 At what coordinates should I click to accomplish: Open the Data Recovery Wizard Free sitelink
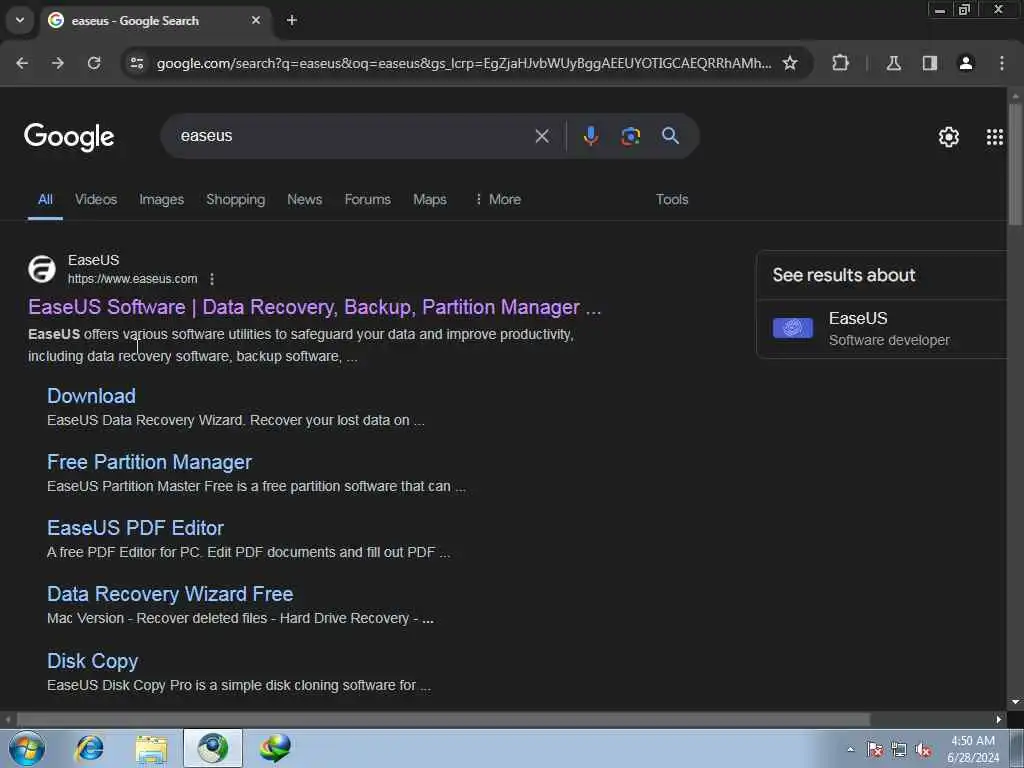coord(170,594)
